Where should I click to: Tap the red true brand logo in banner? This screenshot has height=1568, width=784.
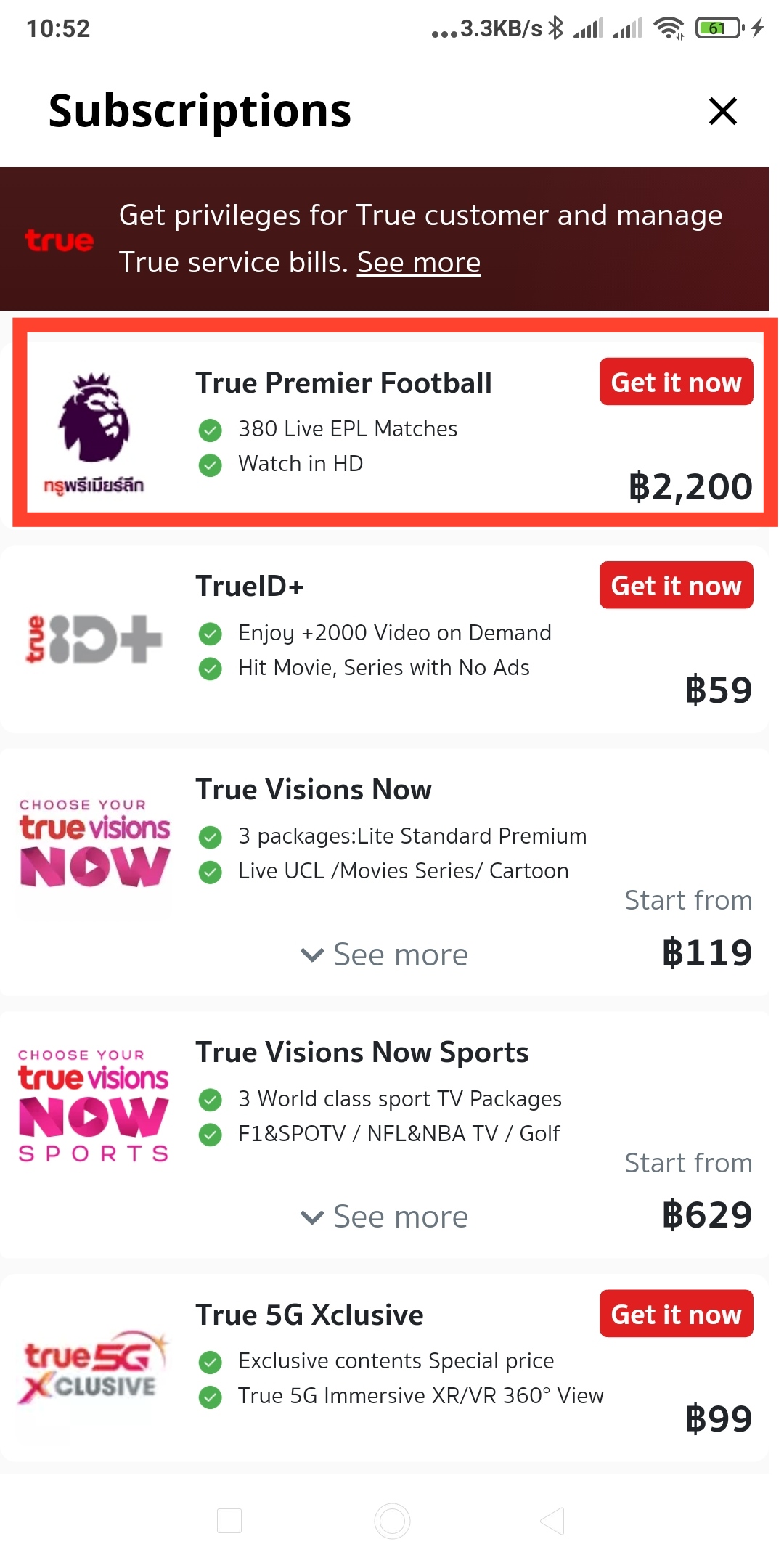tap(60, 240)
